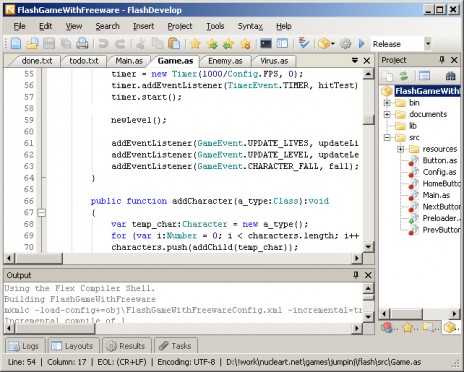Open the Build Project icon dropdown arrow
Screen dimensions: 464x372
333,44
